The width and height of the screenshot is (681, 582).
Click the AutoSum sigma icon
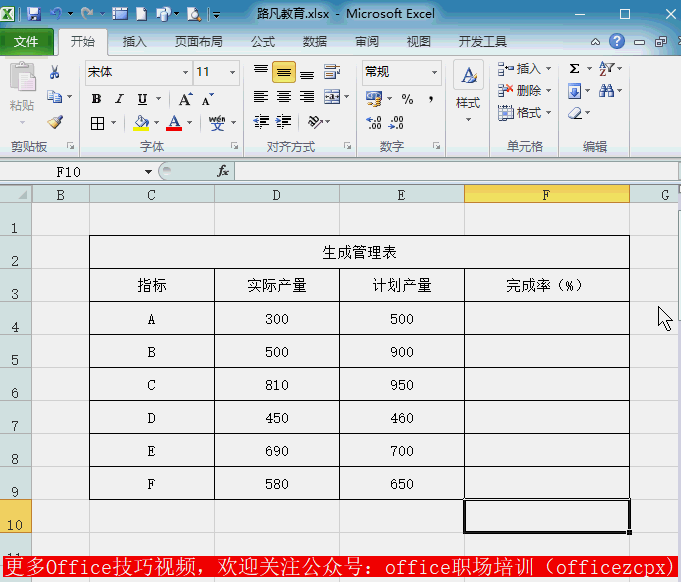point(574,69)
